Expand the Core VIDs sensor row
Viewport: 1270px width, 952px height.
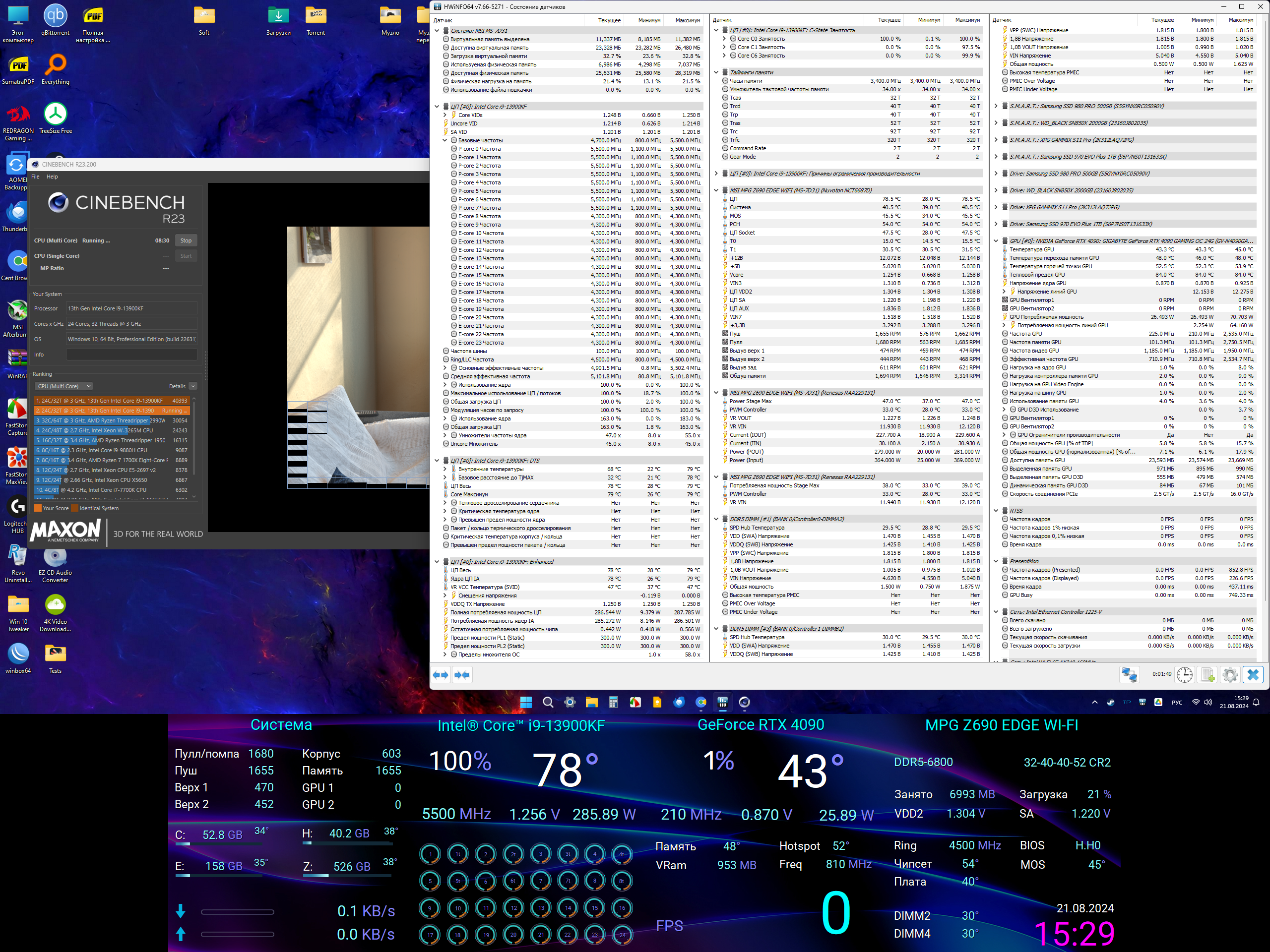point(445,115)
